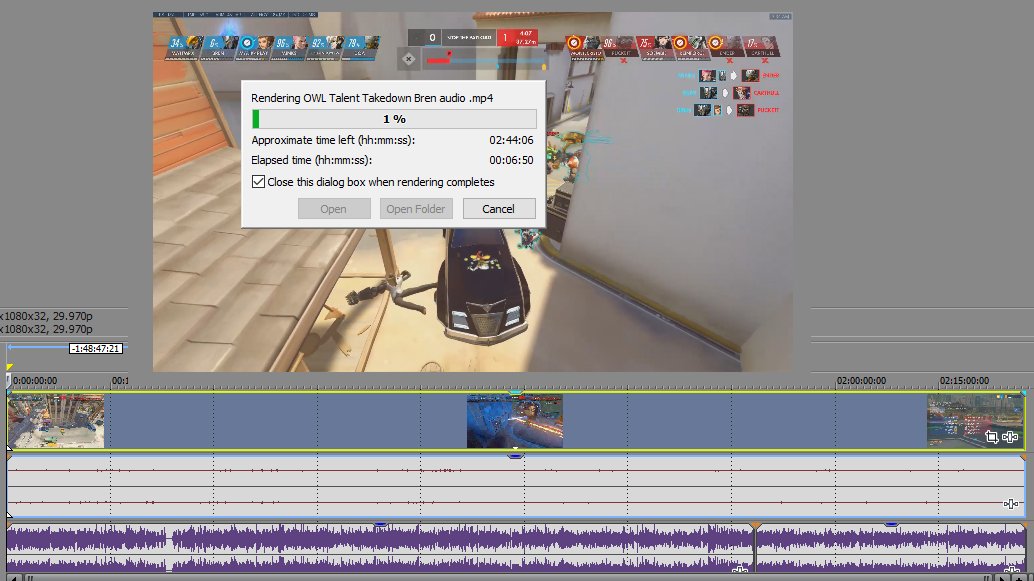The width and height of the screenshot is (1034, 581).
Task: Select the first purple waveform audio event
Action: [380, 547]
